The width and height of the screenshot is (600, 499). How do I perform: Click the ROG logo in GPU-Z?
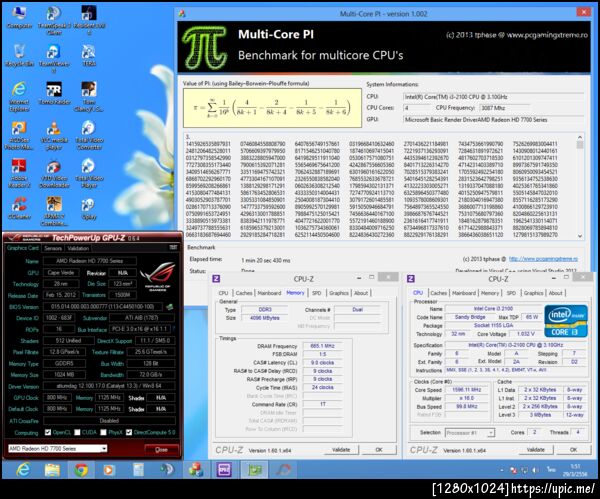[x=157, y=276]
